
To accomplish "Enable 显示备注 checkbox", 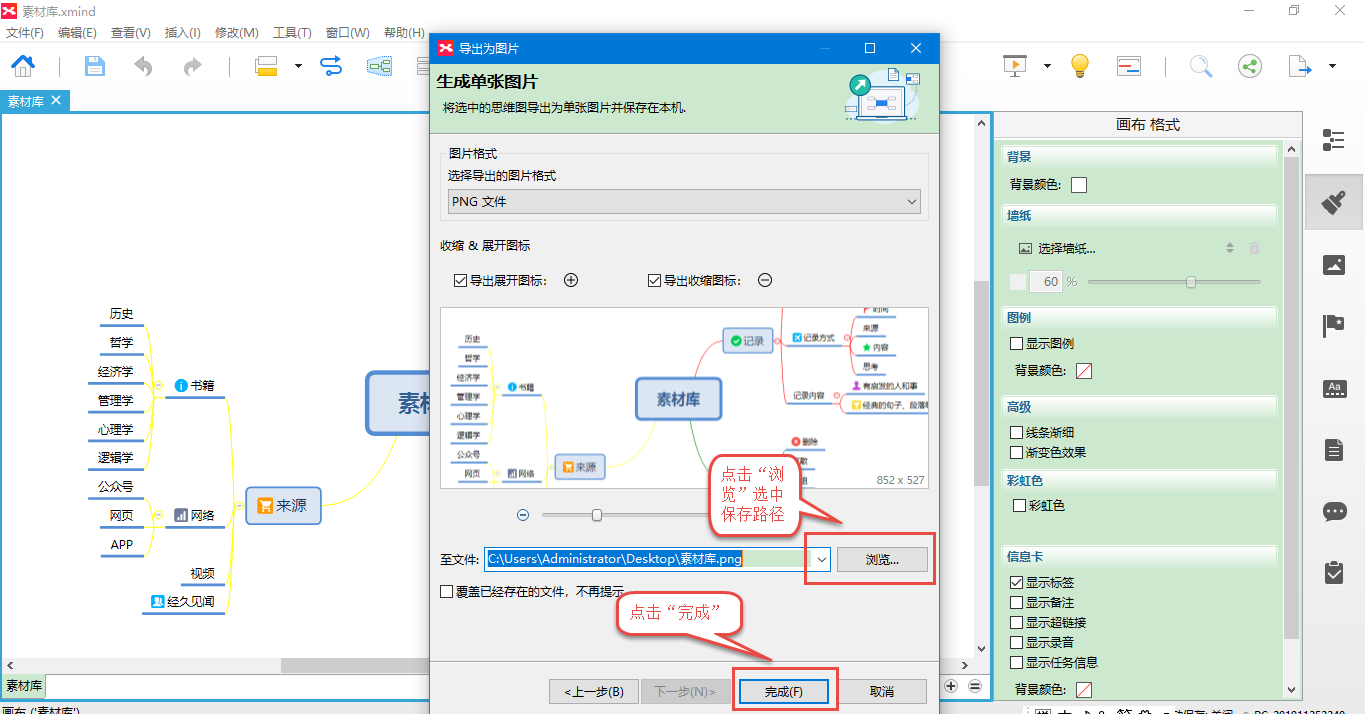I will pyautogui.click(x=1017, y=603).
